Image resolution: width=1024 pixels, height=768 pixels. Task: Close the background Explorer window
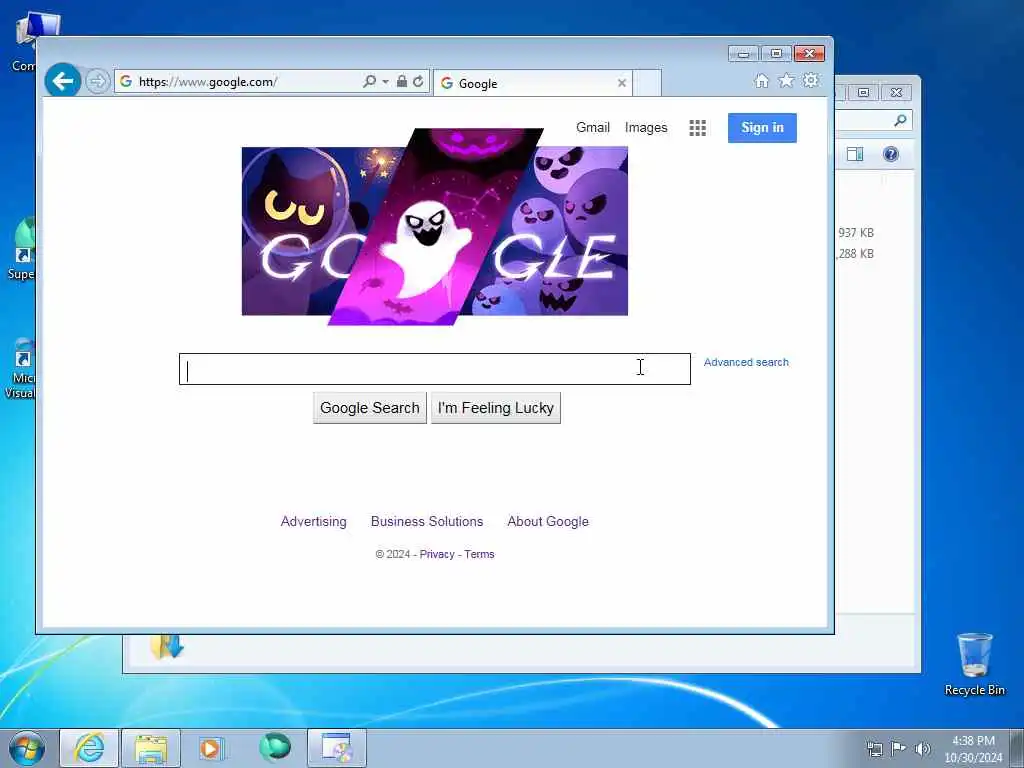point(896,93)
